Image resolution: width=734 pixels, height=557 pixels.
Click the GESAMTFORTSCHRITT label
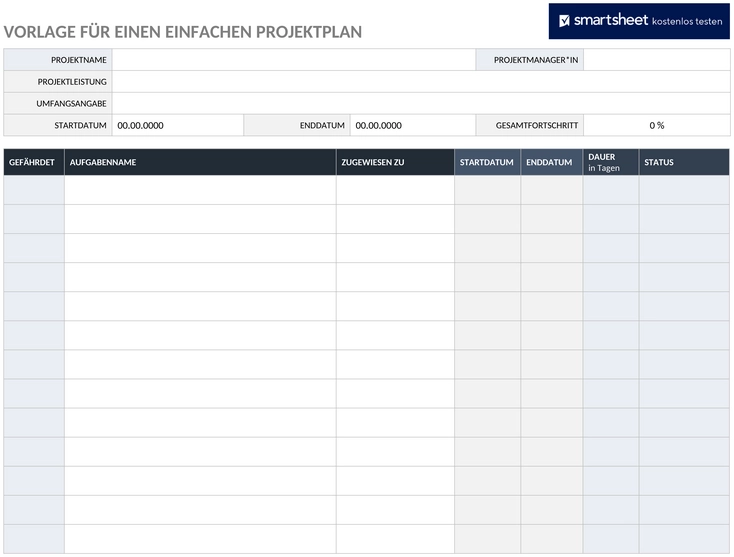click(537, 125)
